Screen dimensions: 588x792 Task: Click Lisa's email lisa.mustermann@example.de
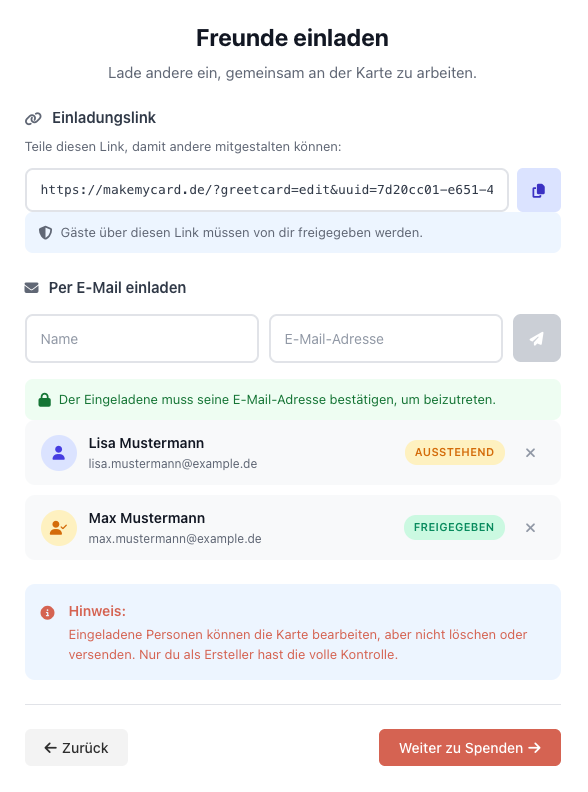173,464
